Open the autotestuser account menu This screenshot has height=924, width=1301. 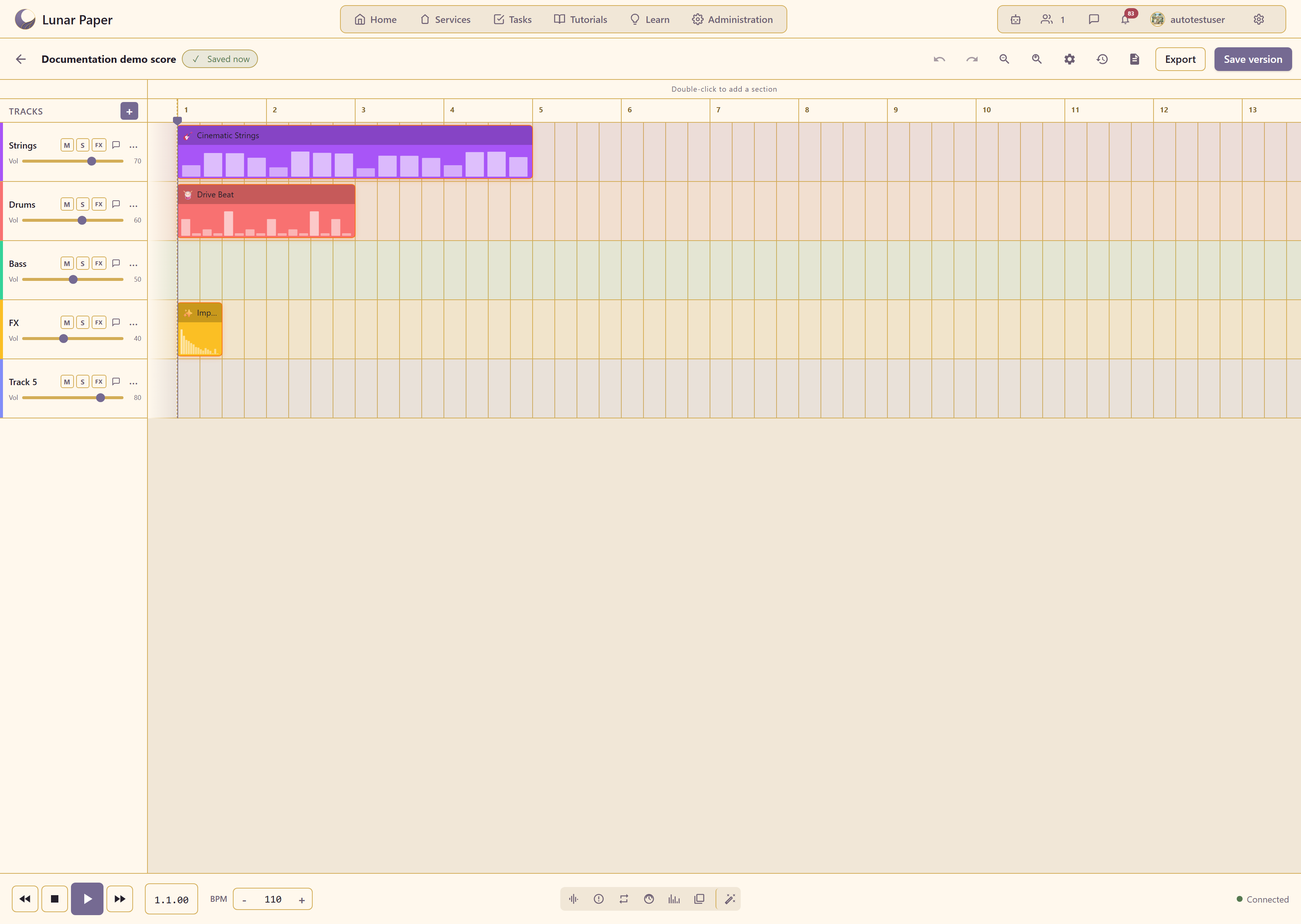pos(1188,19)
